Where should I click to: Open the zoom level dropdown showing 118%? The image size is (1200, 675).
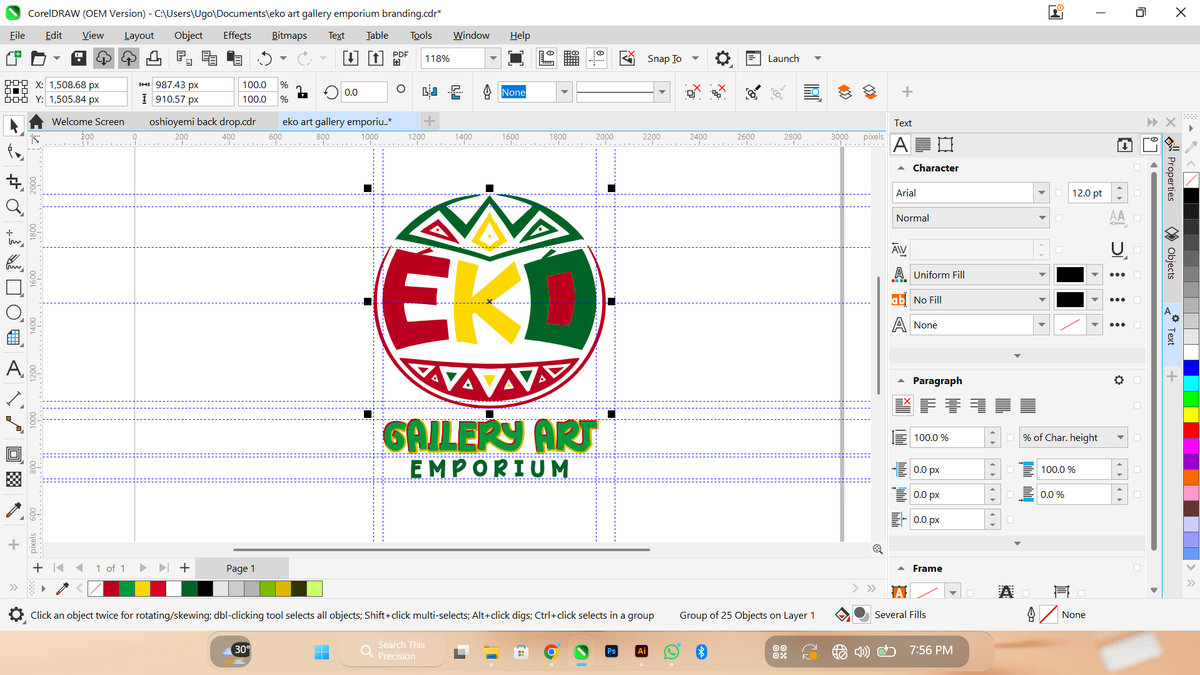pyautogui.click(x=492, y=58)
